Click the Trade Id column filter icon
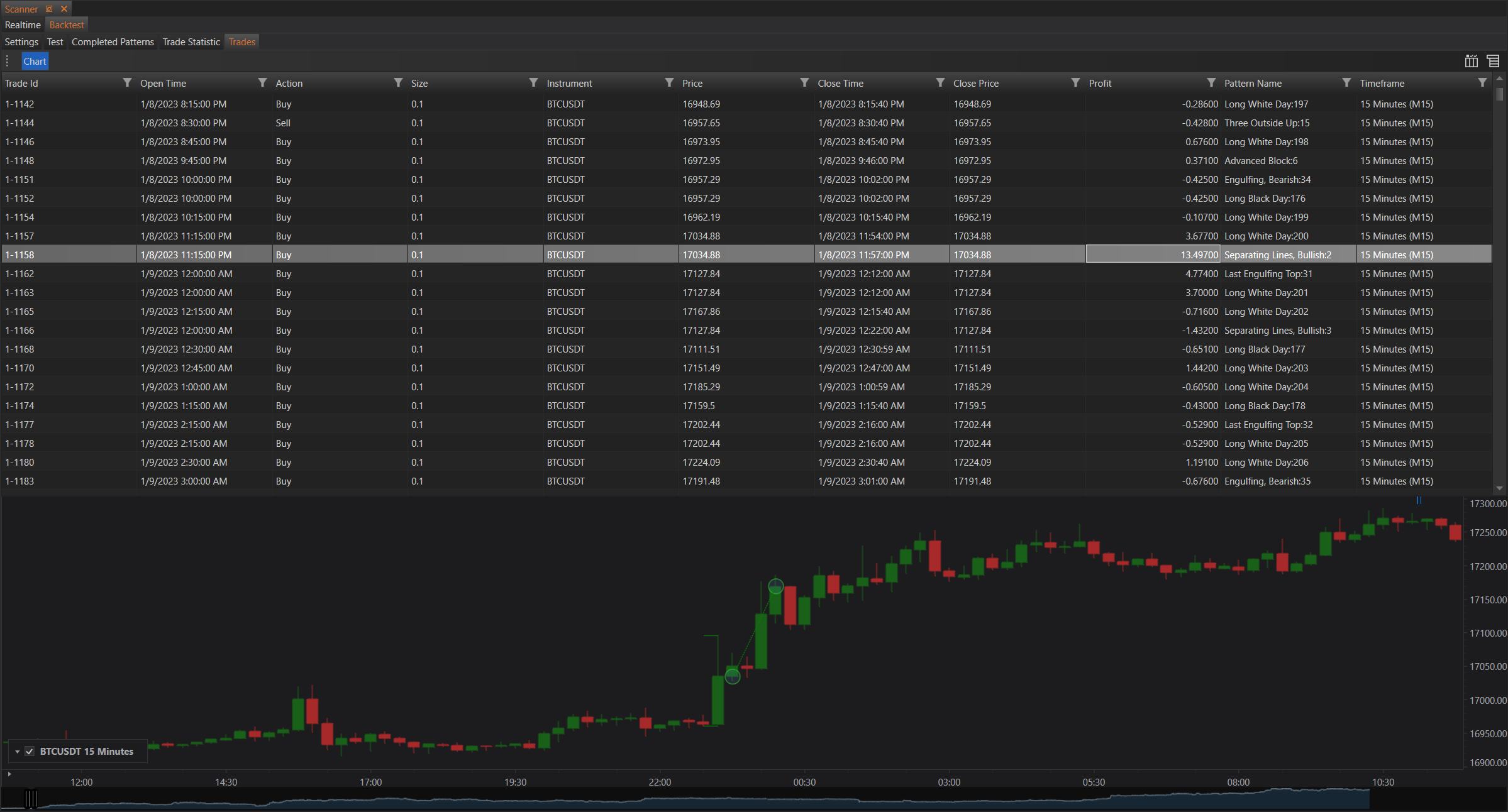The image size is (1508, 812). (x=127, y=83)
